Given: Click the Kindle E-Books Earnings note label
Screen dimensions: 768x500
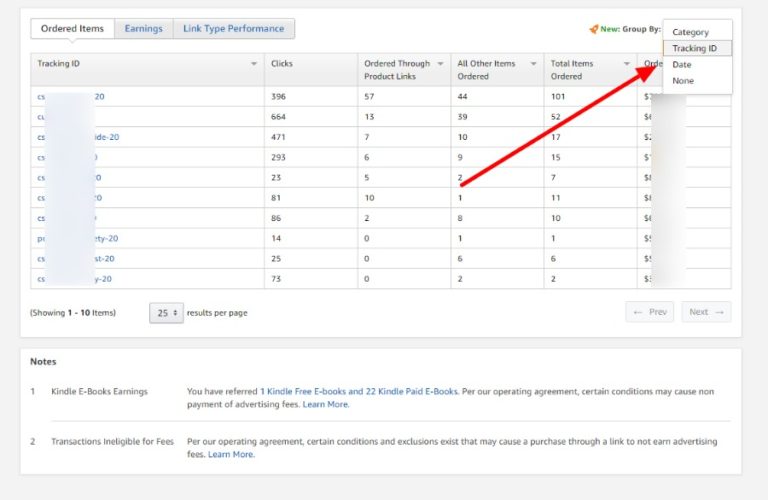Looking at the screenshot, I should (99, 391).
